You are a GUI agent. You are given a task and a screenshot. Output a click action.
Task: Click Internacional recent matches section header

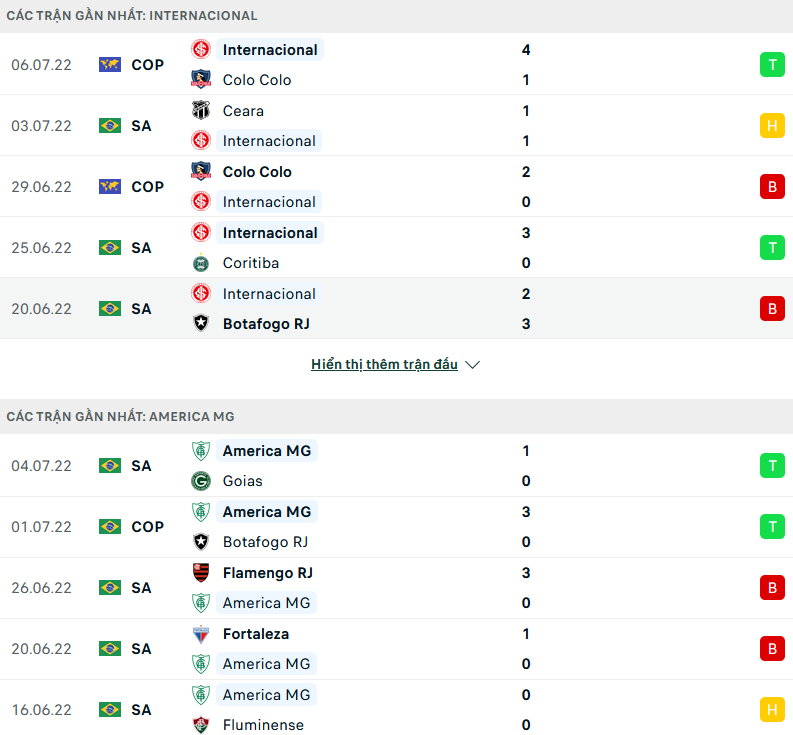[x=132, y=16]
